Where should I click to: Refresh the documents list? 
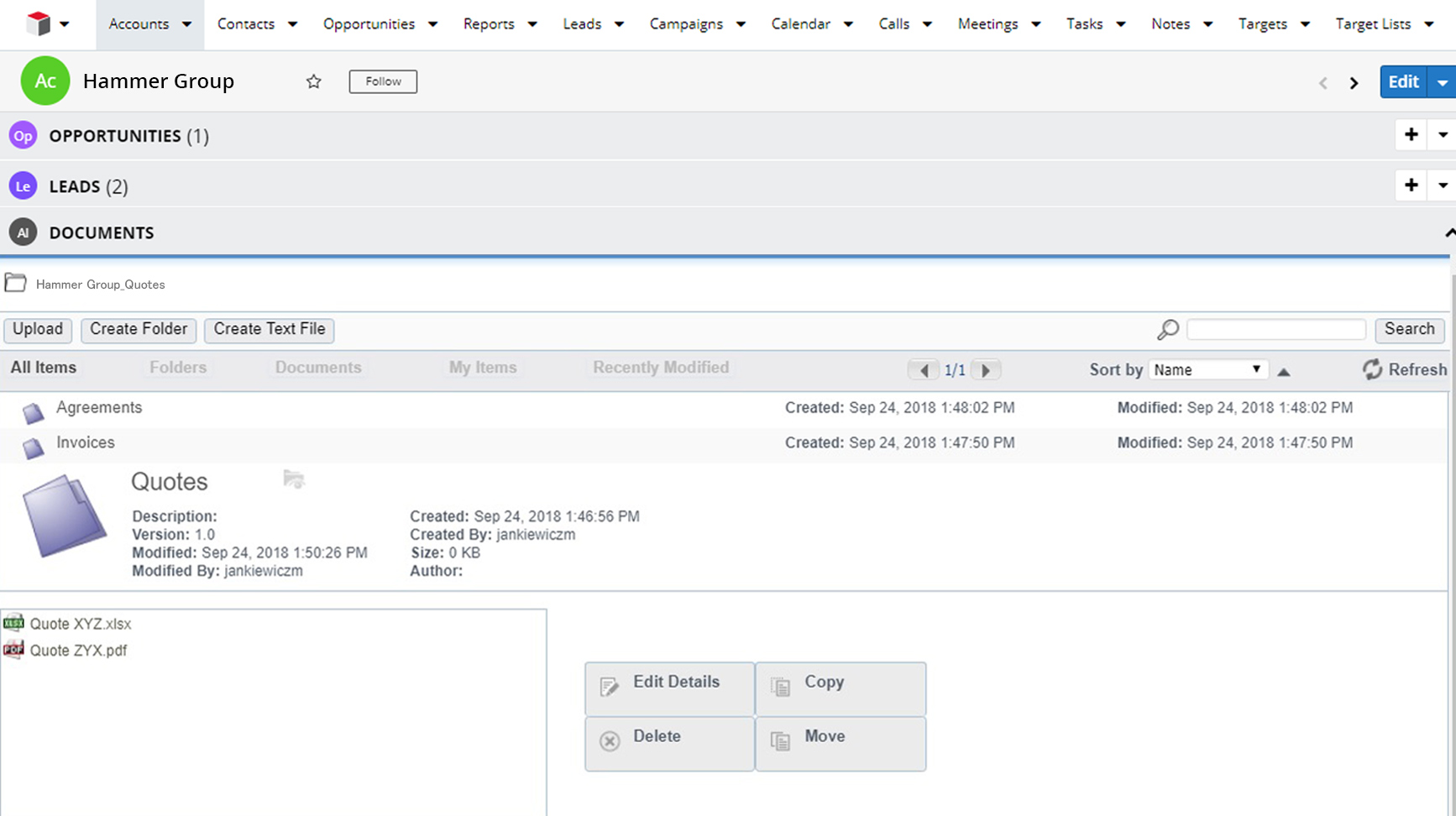tap(1405, 369)
